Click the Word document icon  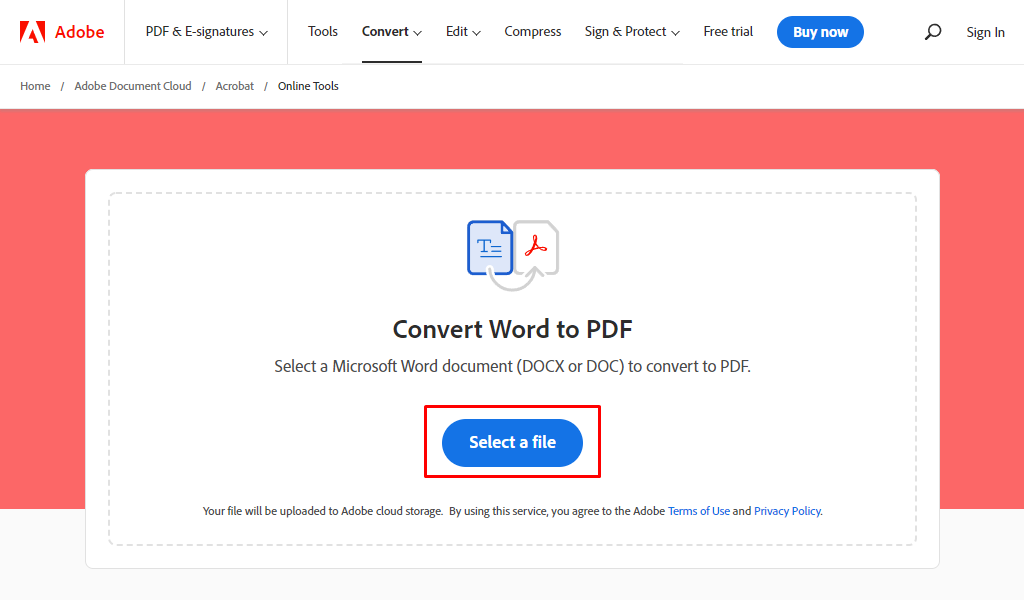pos(489,247)
